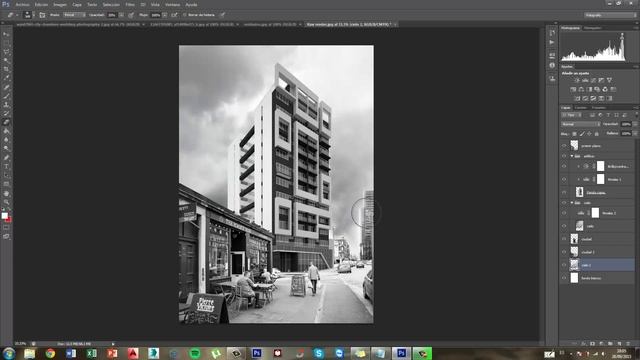Select the Brush tool

[x=6, y=96]
